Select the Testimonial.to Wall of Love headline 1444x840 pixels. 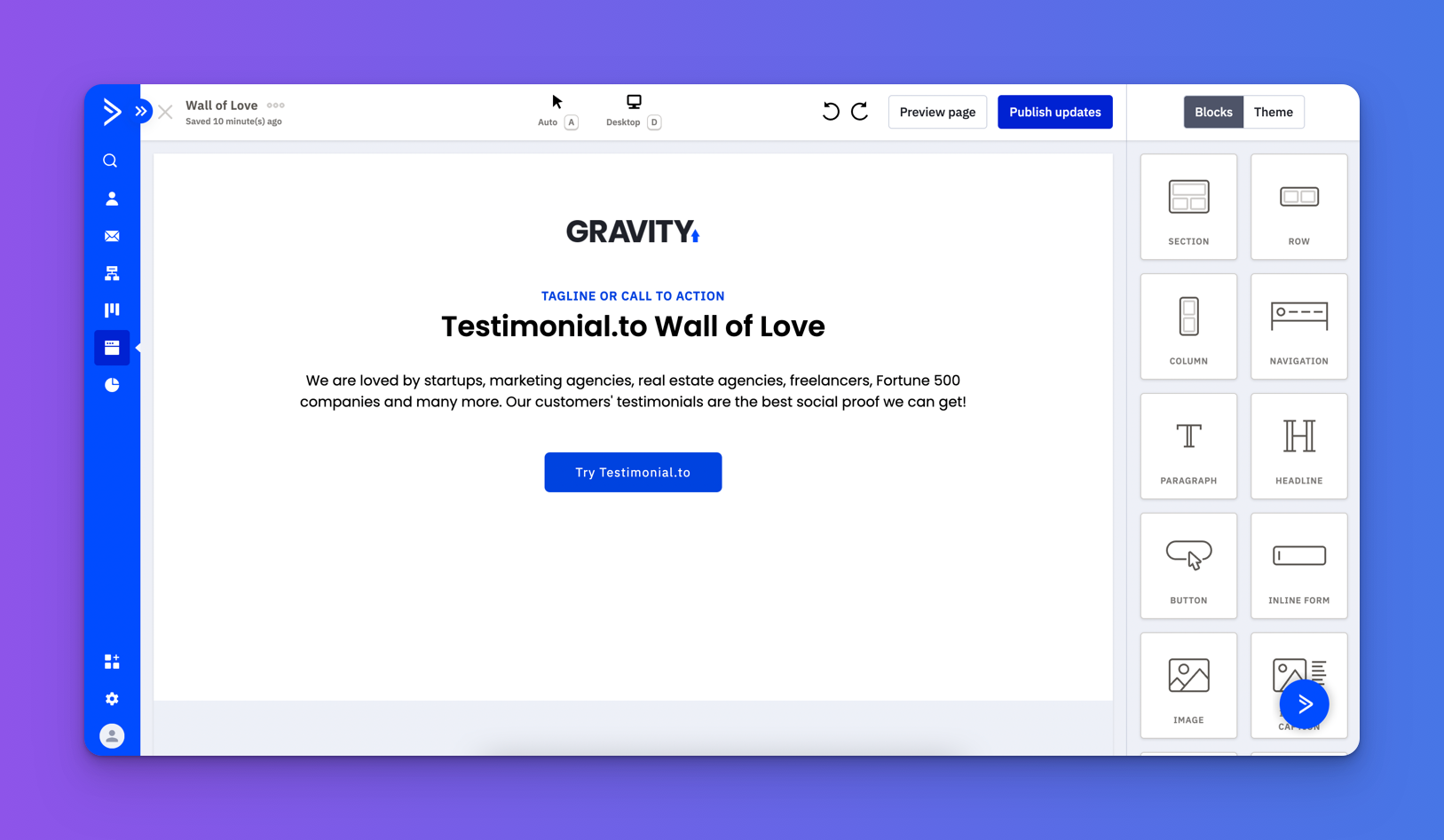(633, 326)
